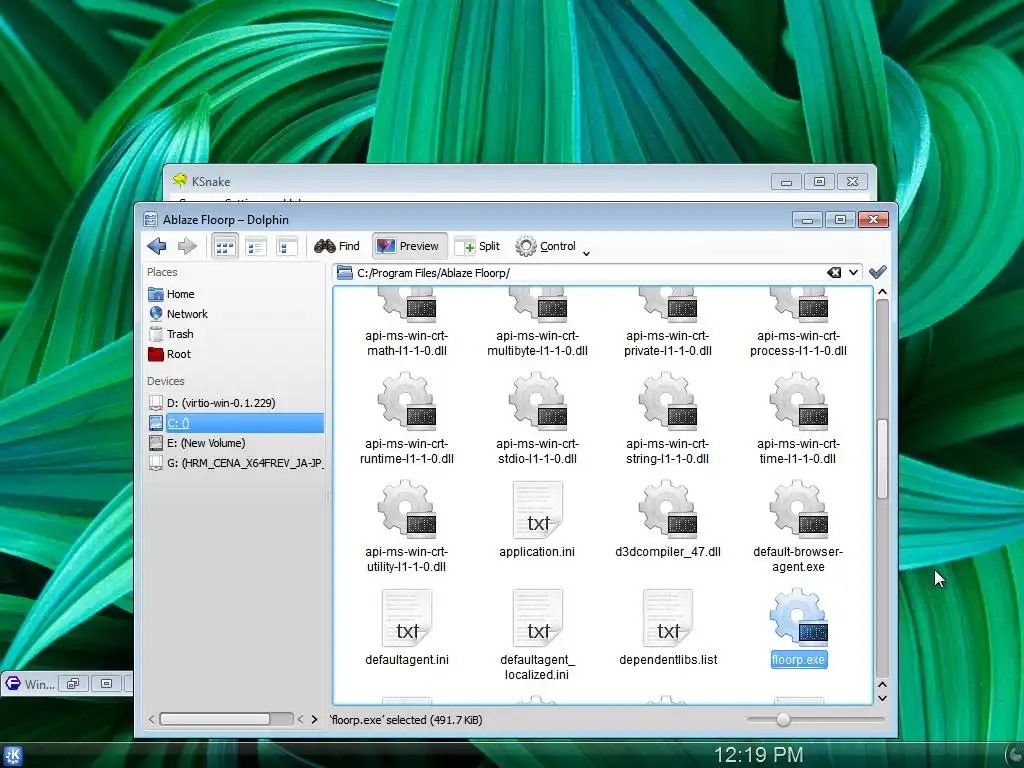Switch to Icons view mode
The image size is (1024, 768).
(225, 247)
